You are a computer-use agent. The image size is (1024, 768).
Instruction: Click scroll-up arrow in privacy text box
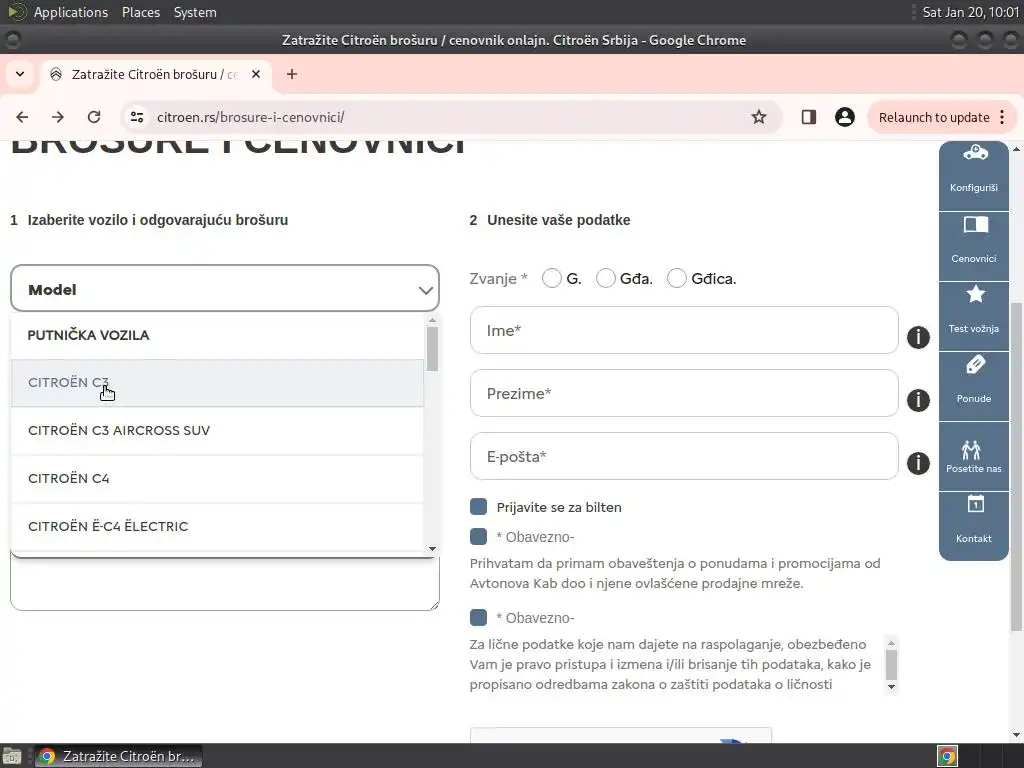(x=891, y=643)
